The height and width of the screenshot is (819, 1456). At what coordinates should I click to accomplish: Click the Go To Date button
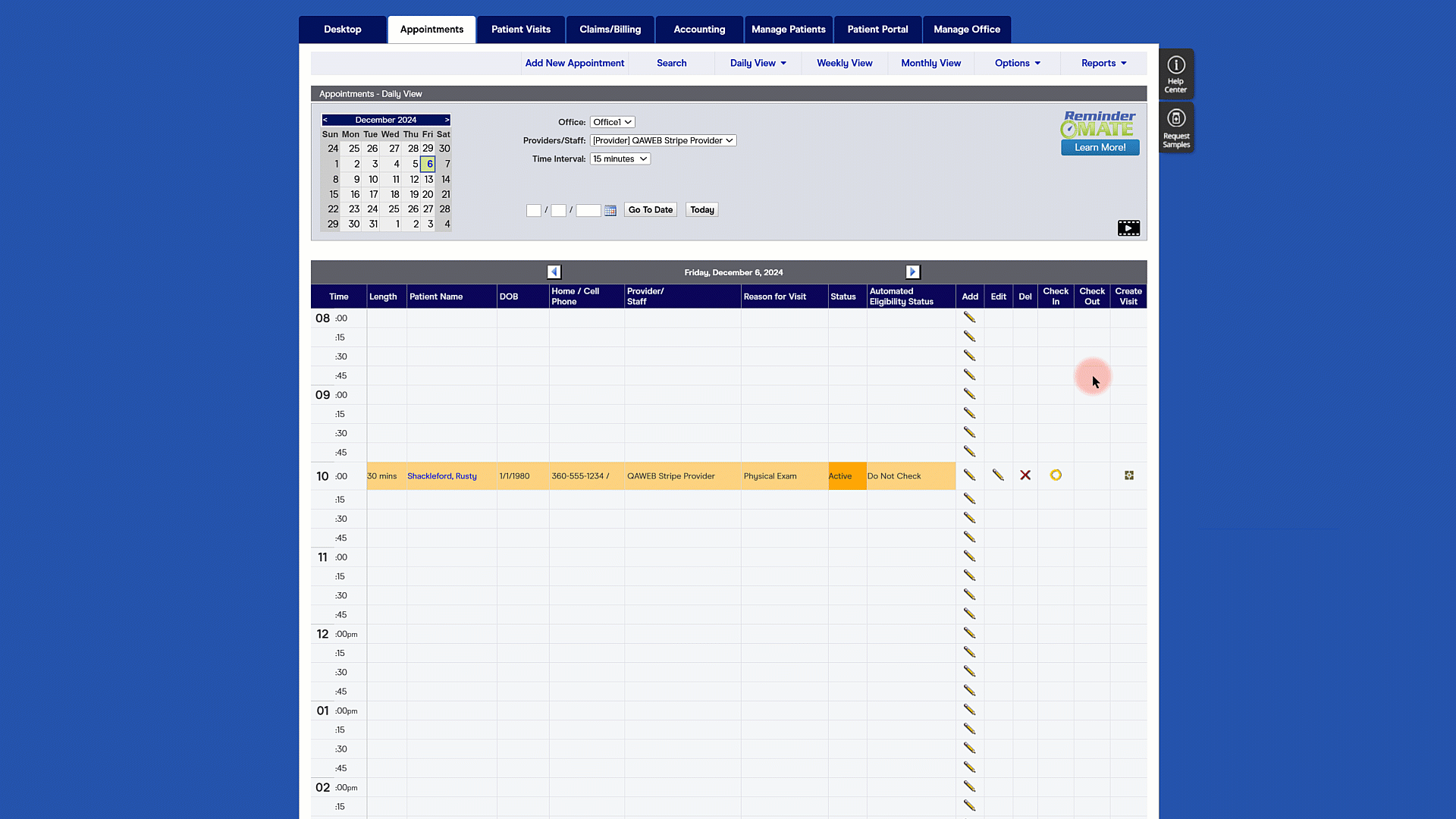[x=650, y=210]
